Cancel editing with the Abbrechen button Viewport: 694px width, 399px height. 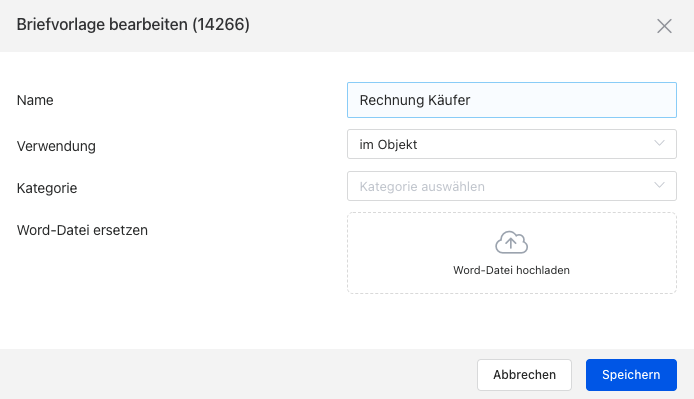click(x=524, y=375)
